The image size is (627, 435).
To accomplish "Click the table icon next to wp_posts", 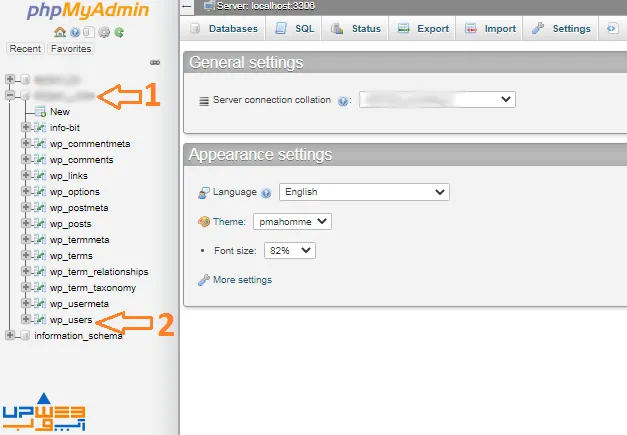I will coord(40,223).
